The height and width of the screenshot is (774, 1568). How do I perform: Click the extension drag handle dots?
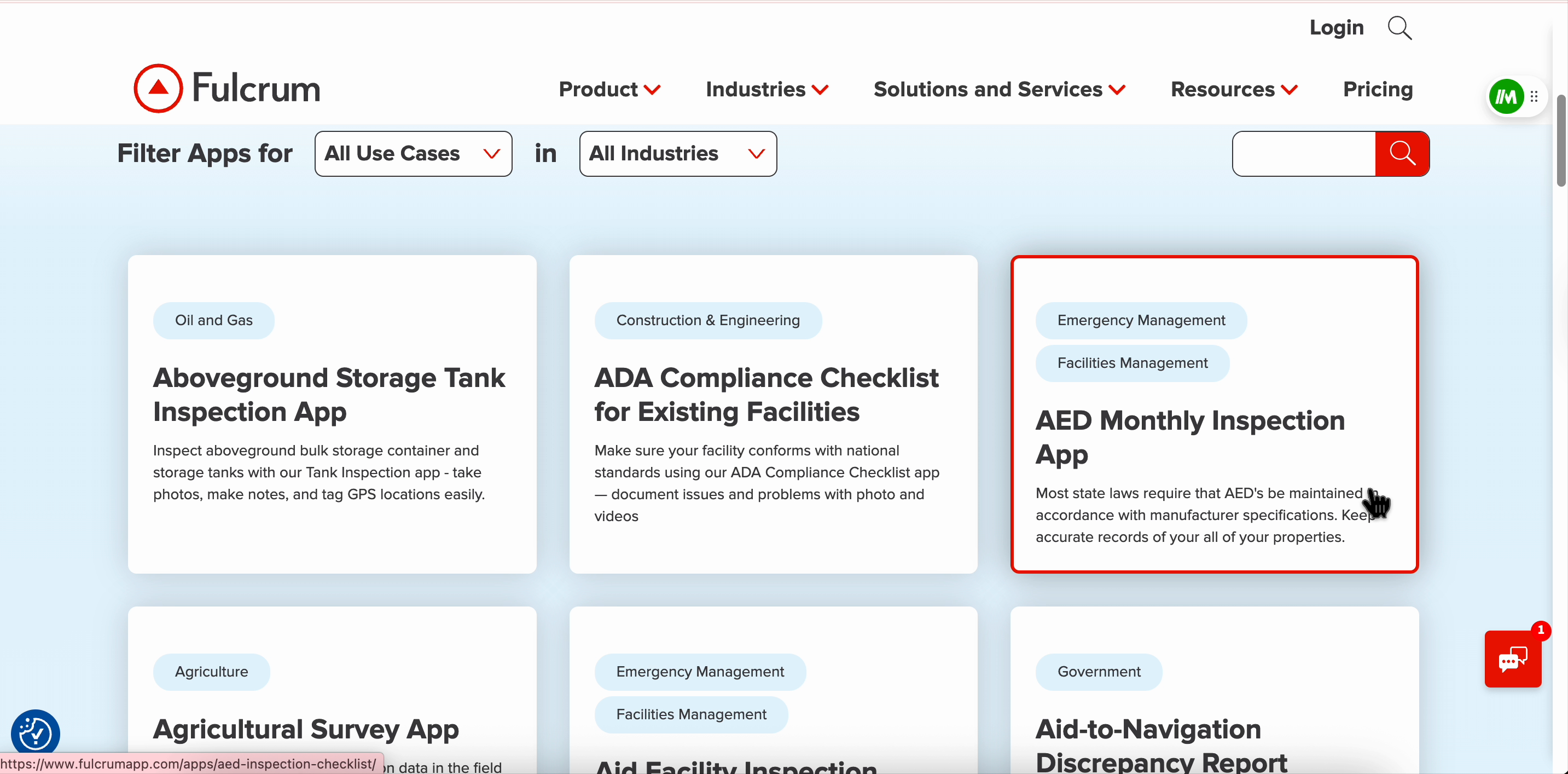1535,97
